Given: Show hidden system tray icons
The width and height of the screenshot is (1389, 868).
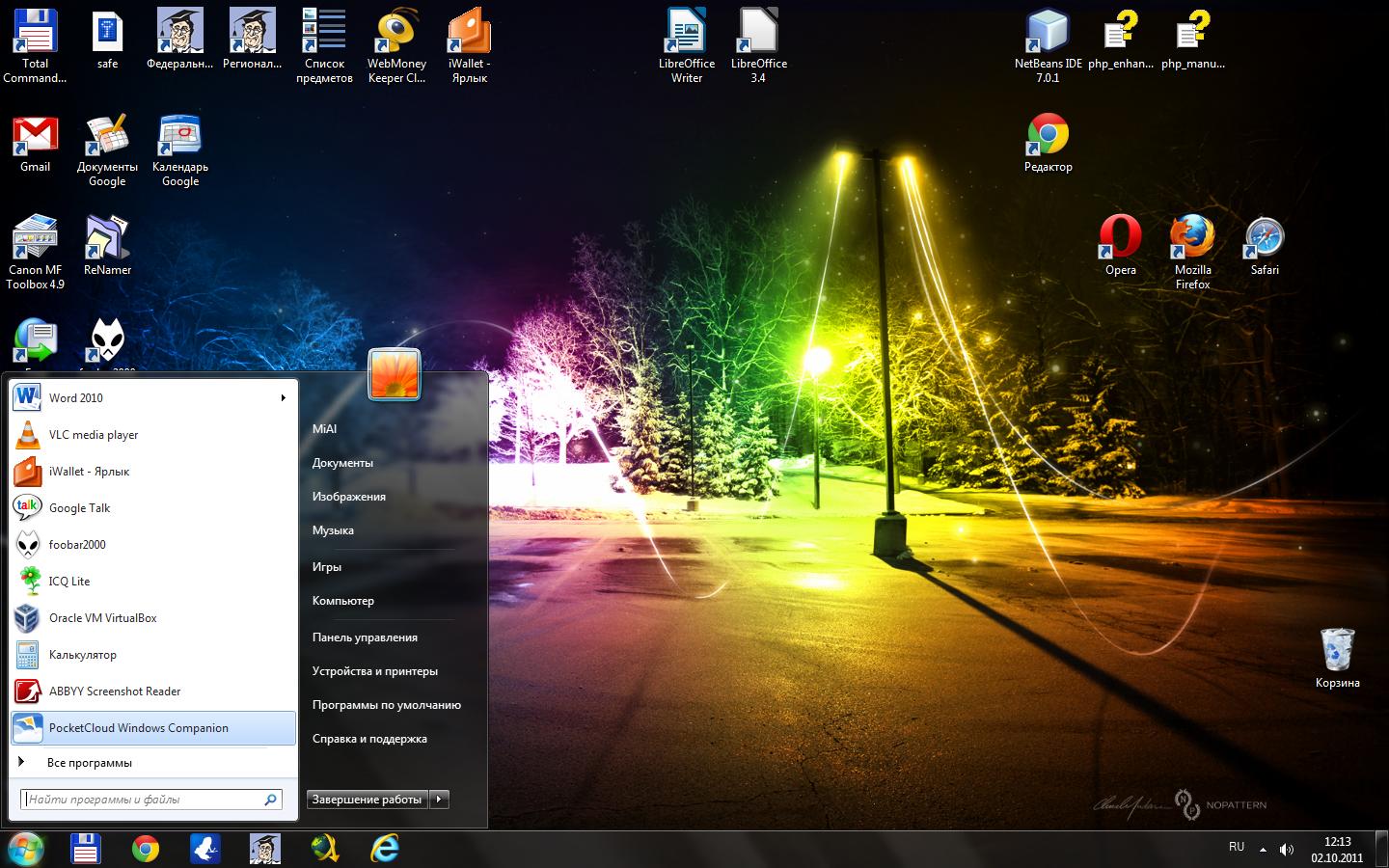Looking at the screenshot, I should coord(1263,850).
